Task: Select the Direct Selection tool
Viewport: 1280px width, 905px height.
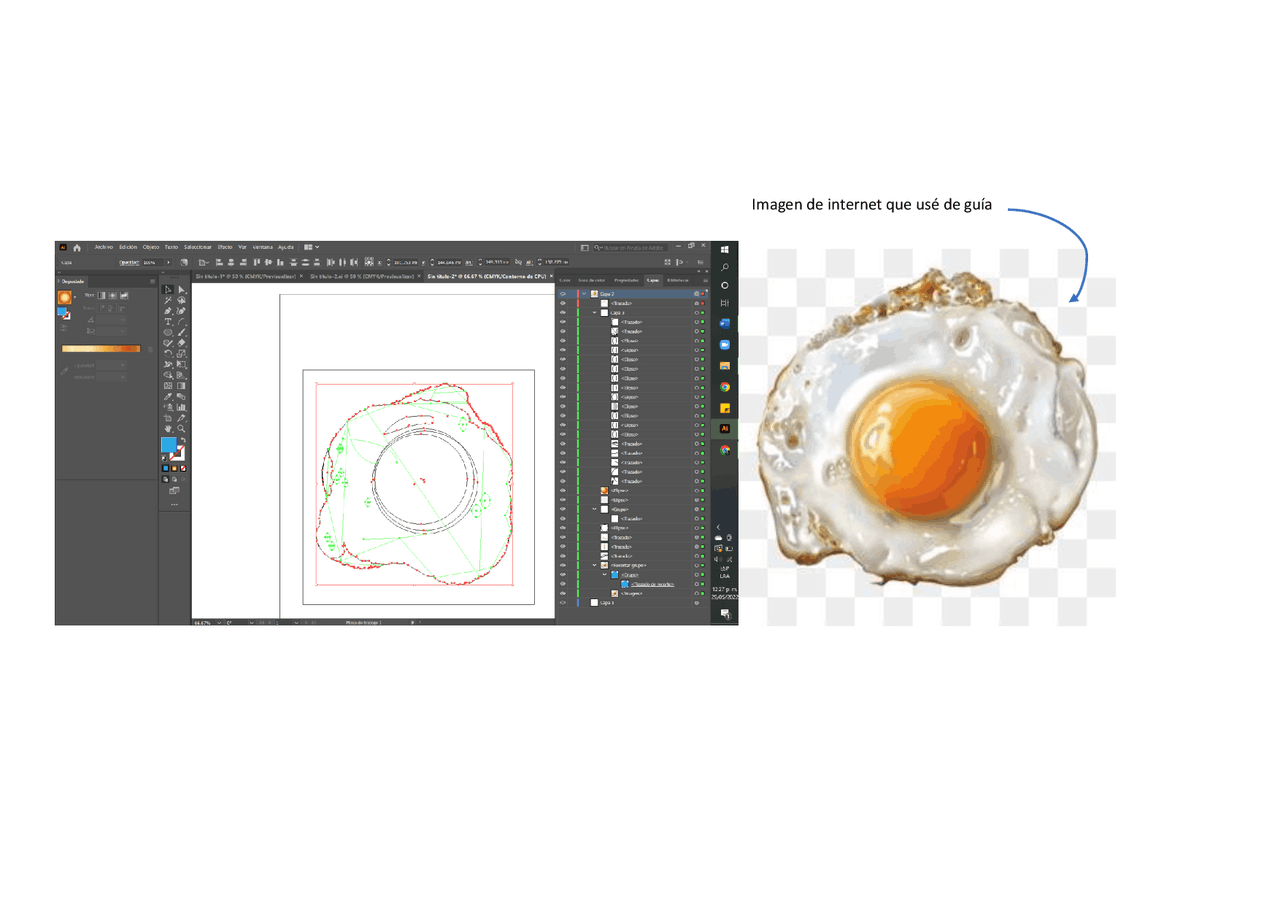Action: [x=181, y=290]
